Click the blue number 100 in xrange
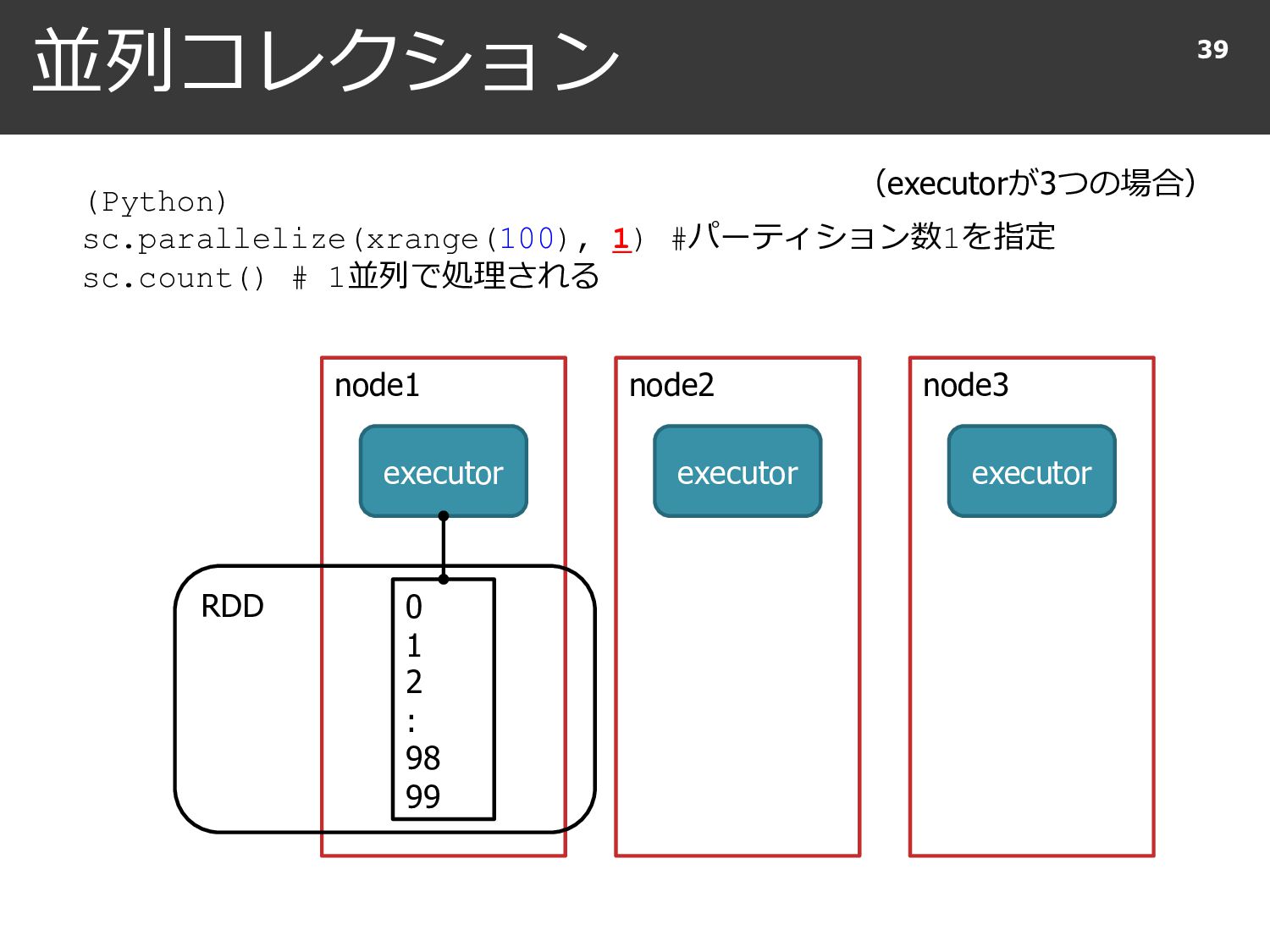This screenshot has width=1270, height=952. [x=527, y=239]
